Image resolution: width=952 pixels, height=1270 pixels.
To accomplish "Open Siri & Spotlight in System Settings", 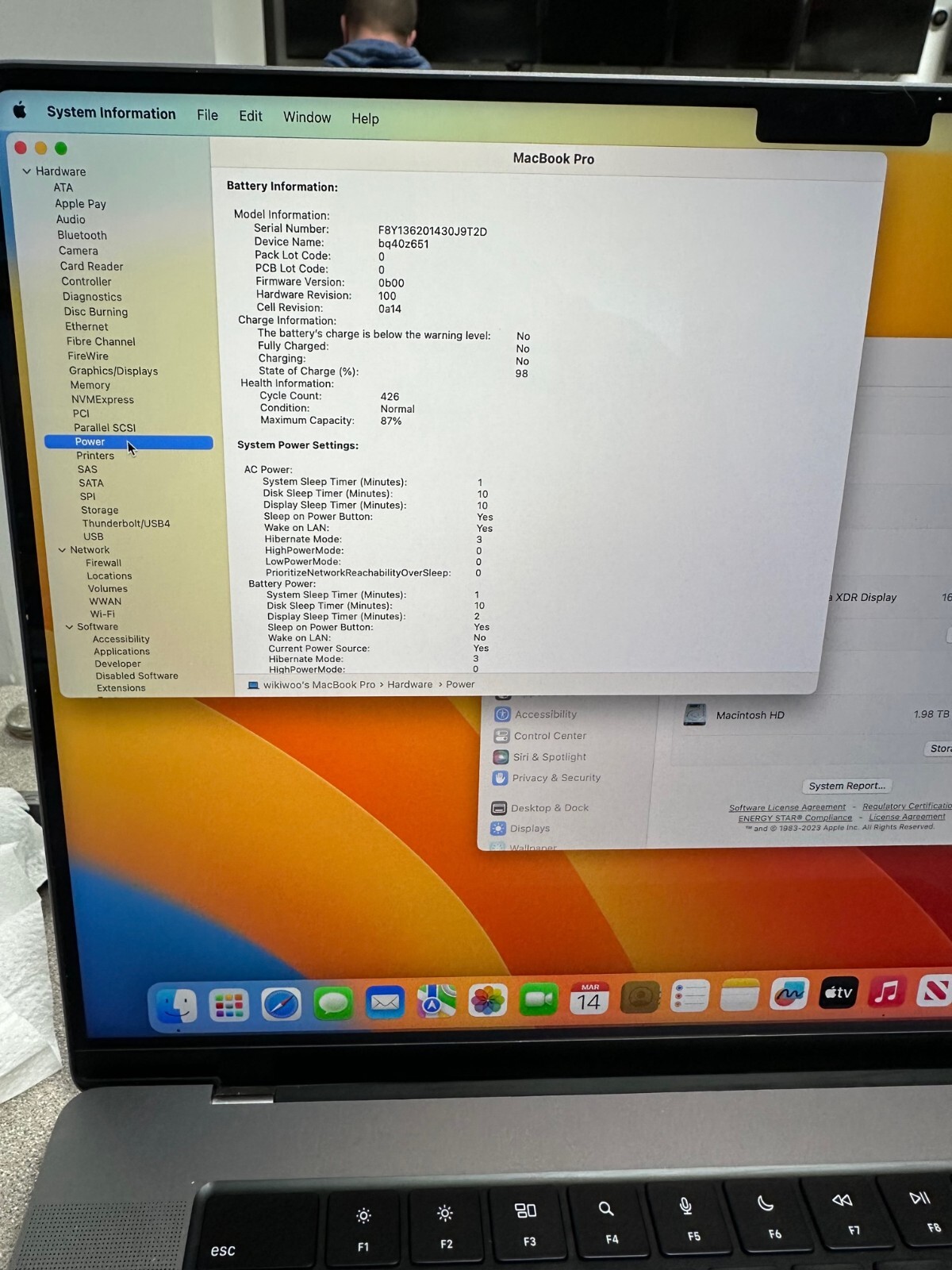I will point(549,757).
